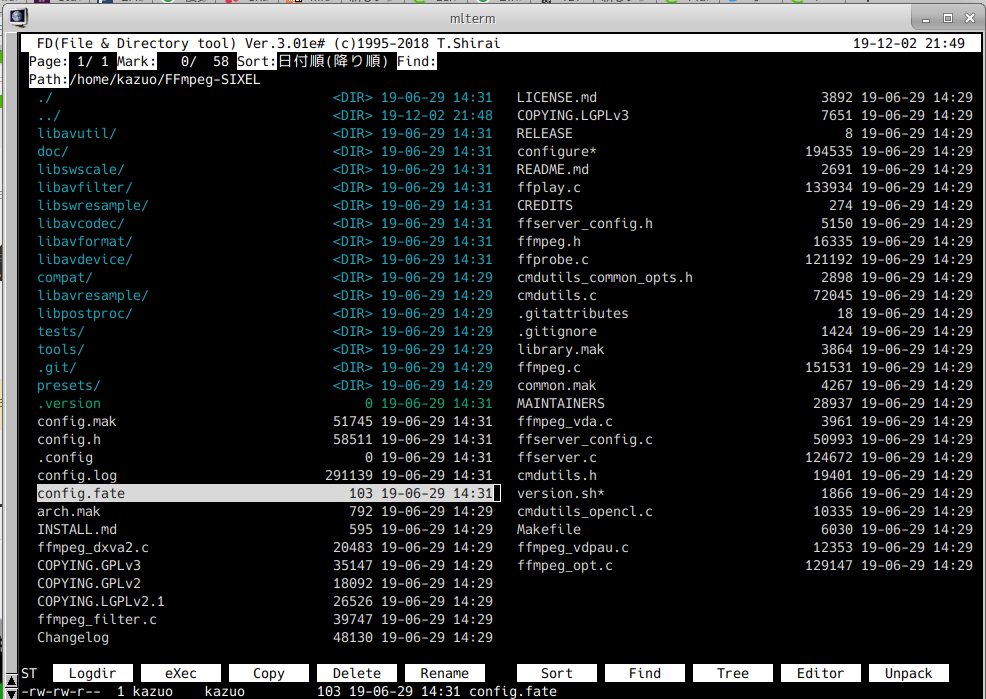Image resolution: width=986 pixels, height=699 pixels.
Task: Click the Logdir function button
Action: click(x=92, y=673)
